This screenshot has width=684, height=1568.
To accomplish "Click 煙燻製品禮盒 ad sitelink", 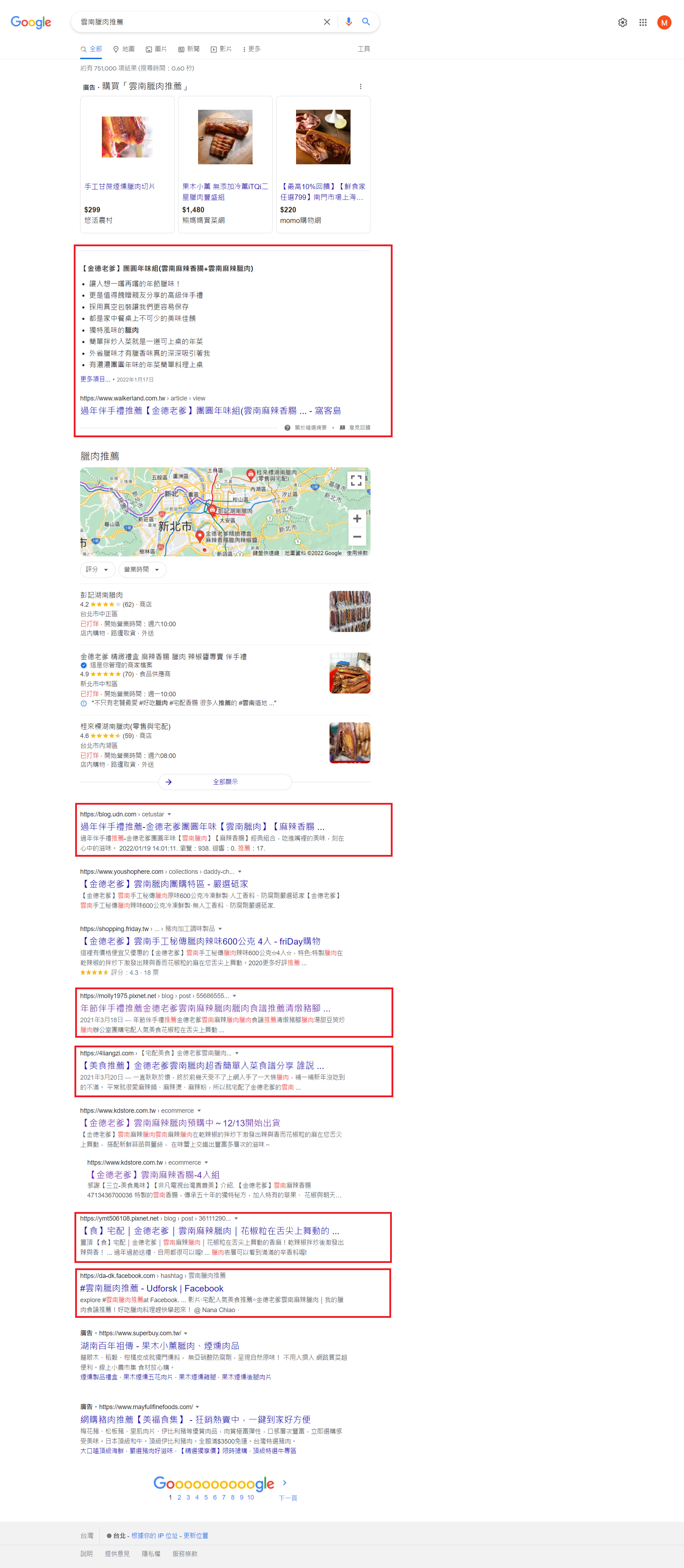I will (x=99, y=1376).
